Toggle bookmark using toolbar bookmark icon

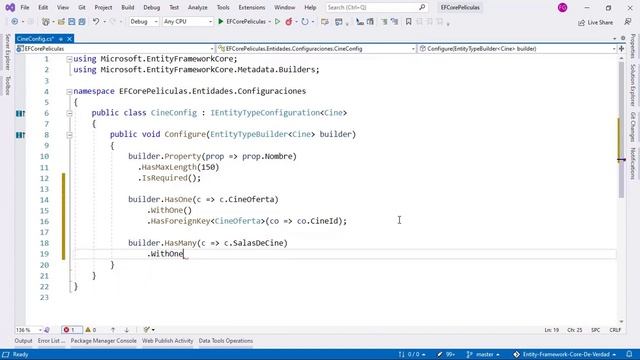tap(408, 22)
